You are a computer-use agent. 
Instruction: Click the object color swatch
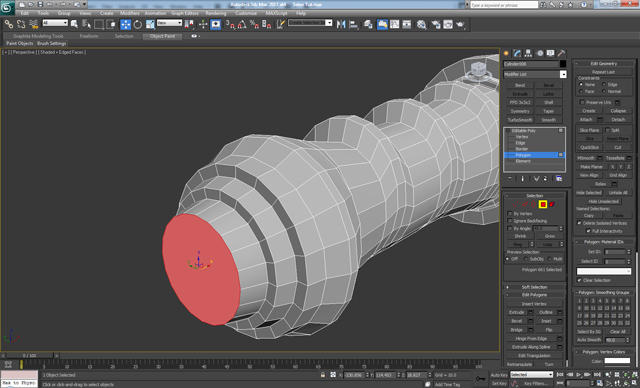coord(563,64)
